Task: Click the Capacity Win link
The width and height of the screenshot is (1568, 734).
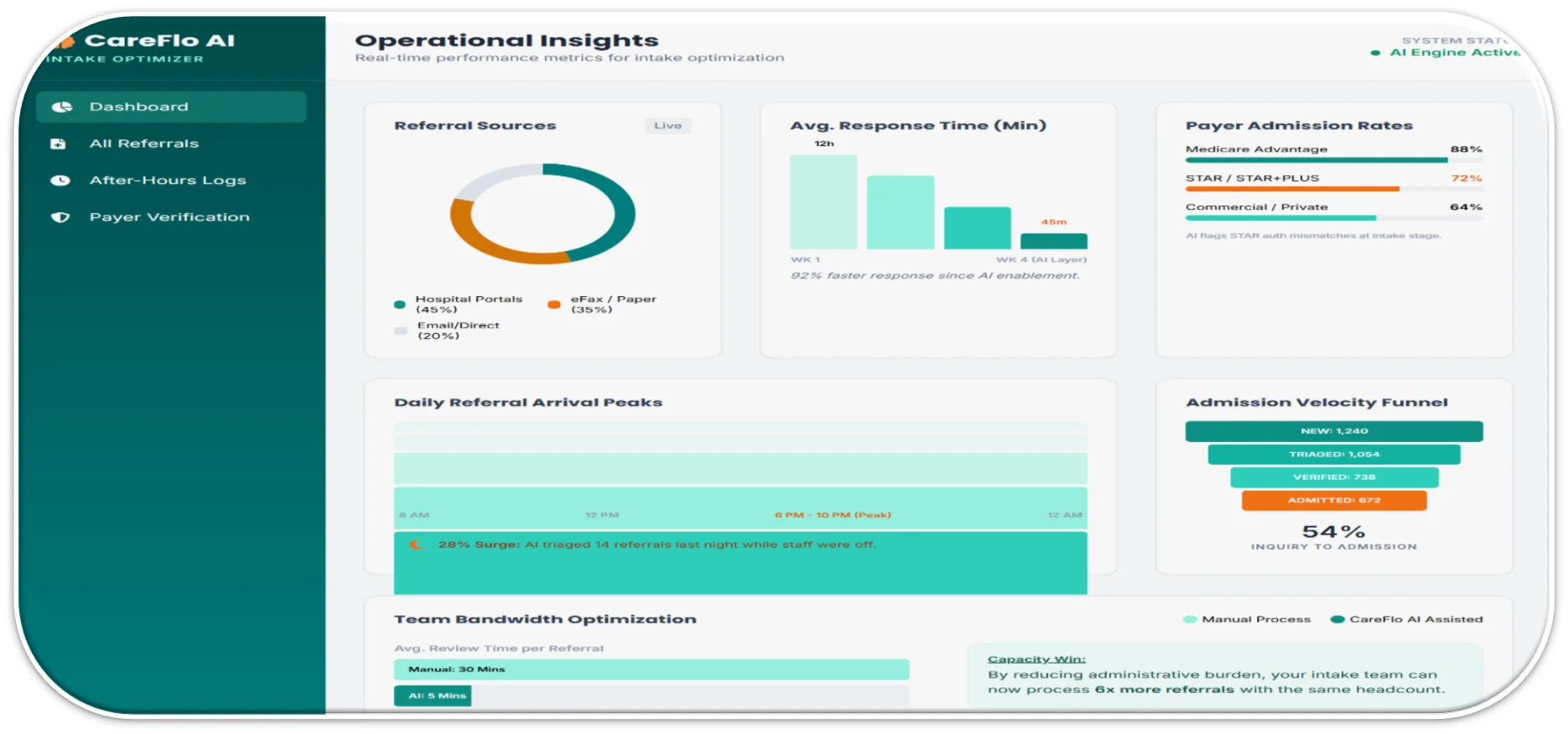Action: point(1036,659)
